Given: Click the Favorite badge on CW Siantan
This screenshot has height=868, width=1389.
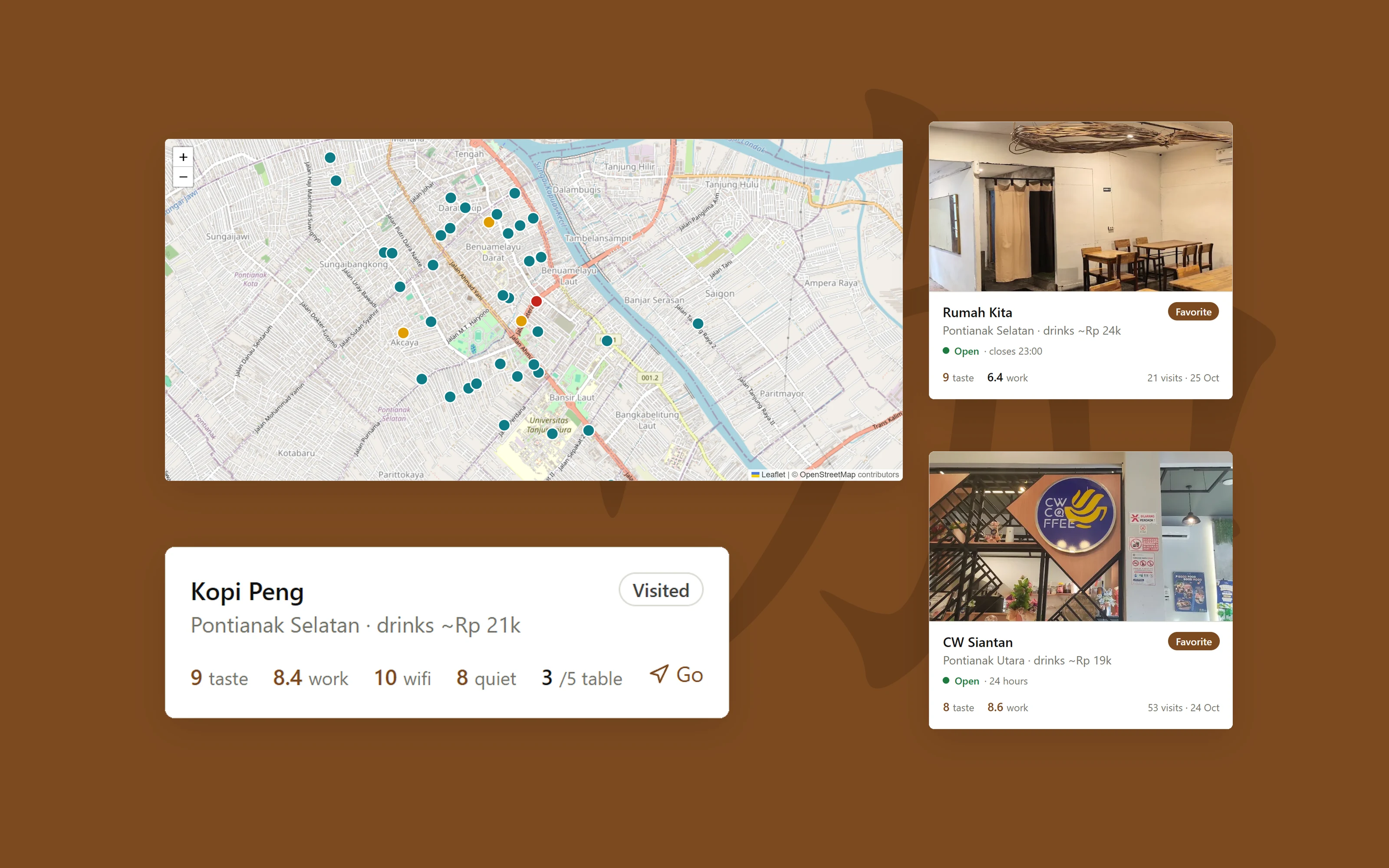Looking at the screenshot, I should (x=1193, y=642).
